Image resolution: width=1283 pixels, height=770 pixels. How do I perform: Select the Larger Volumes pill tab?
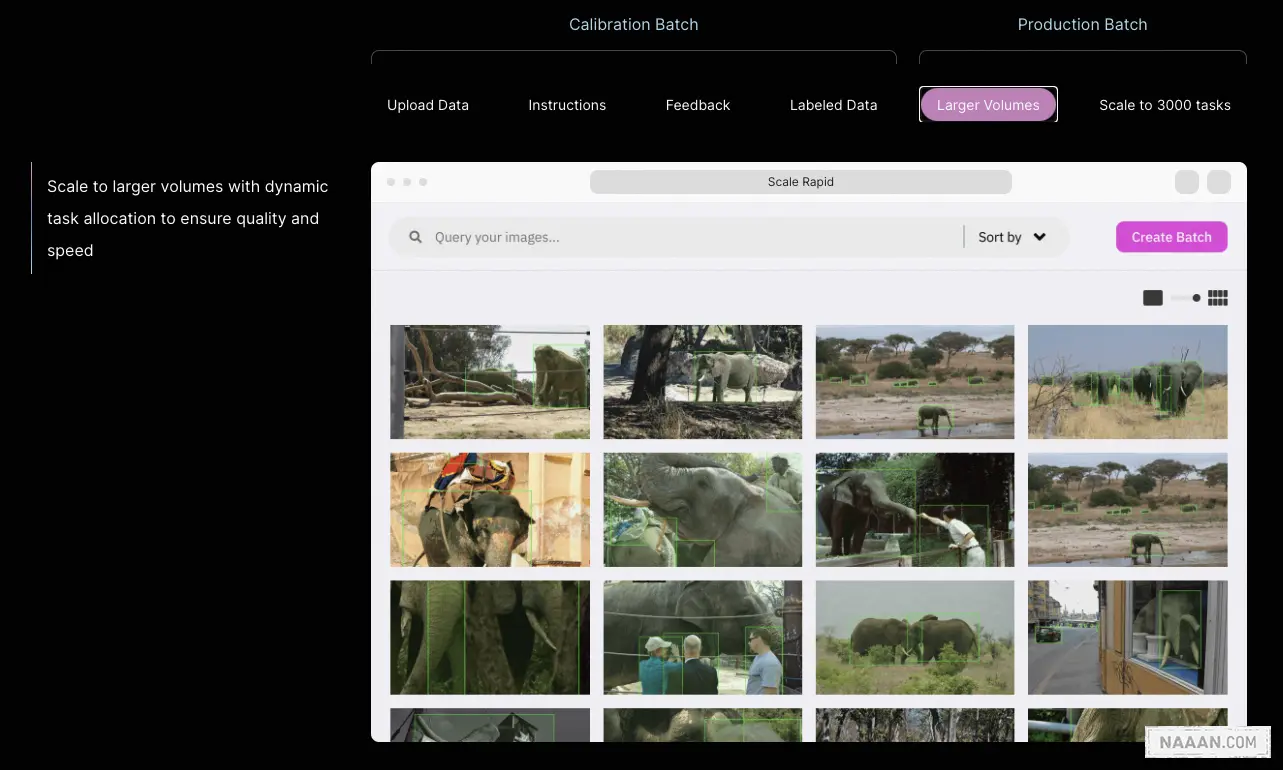[x=988, y=105]
